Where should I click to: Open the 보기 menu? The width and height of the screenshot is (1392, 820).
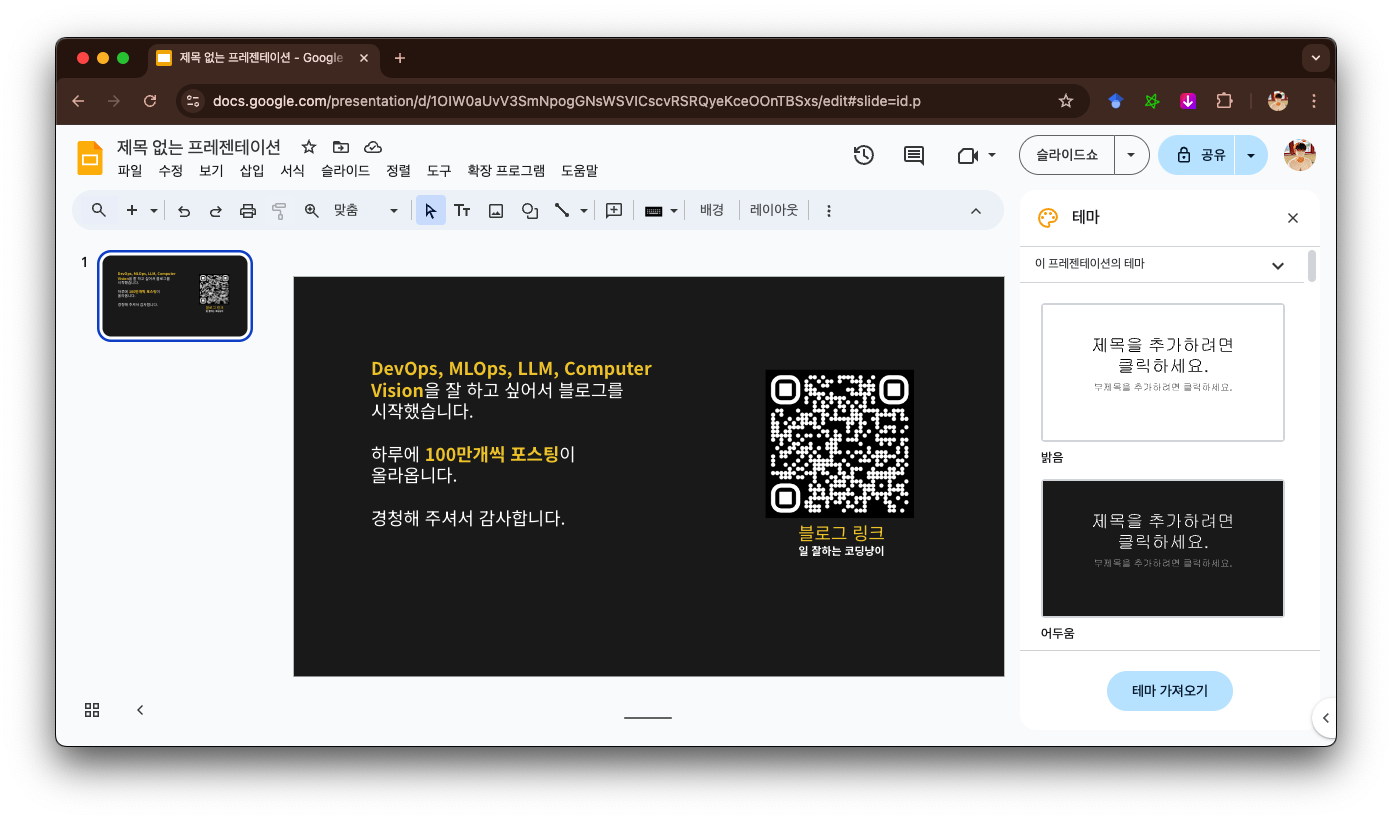211,171
